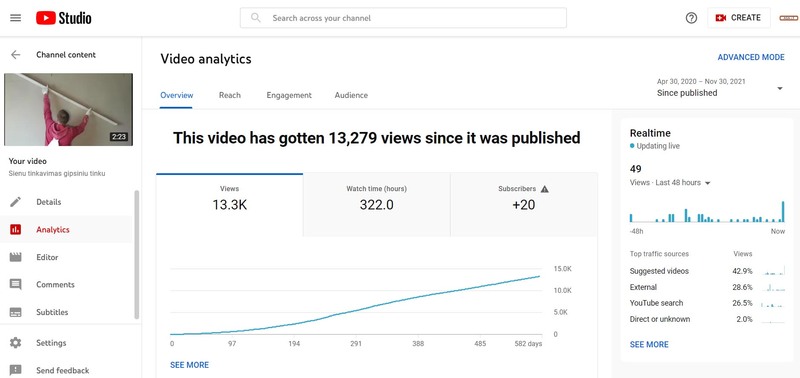
Task: Click the Subscribers warning triangle icon
Action: 544,189
